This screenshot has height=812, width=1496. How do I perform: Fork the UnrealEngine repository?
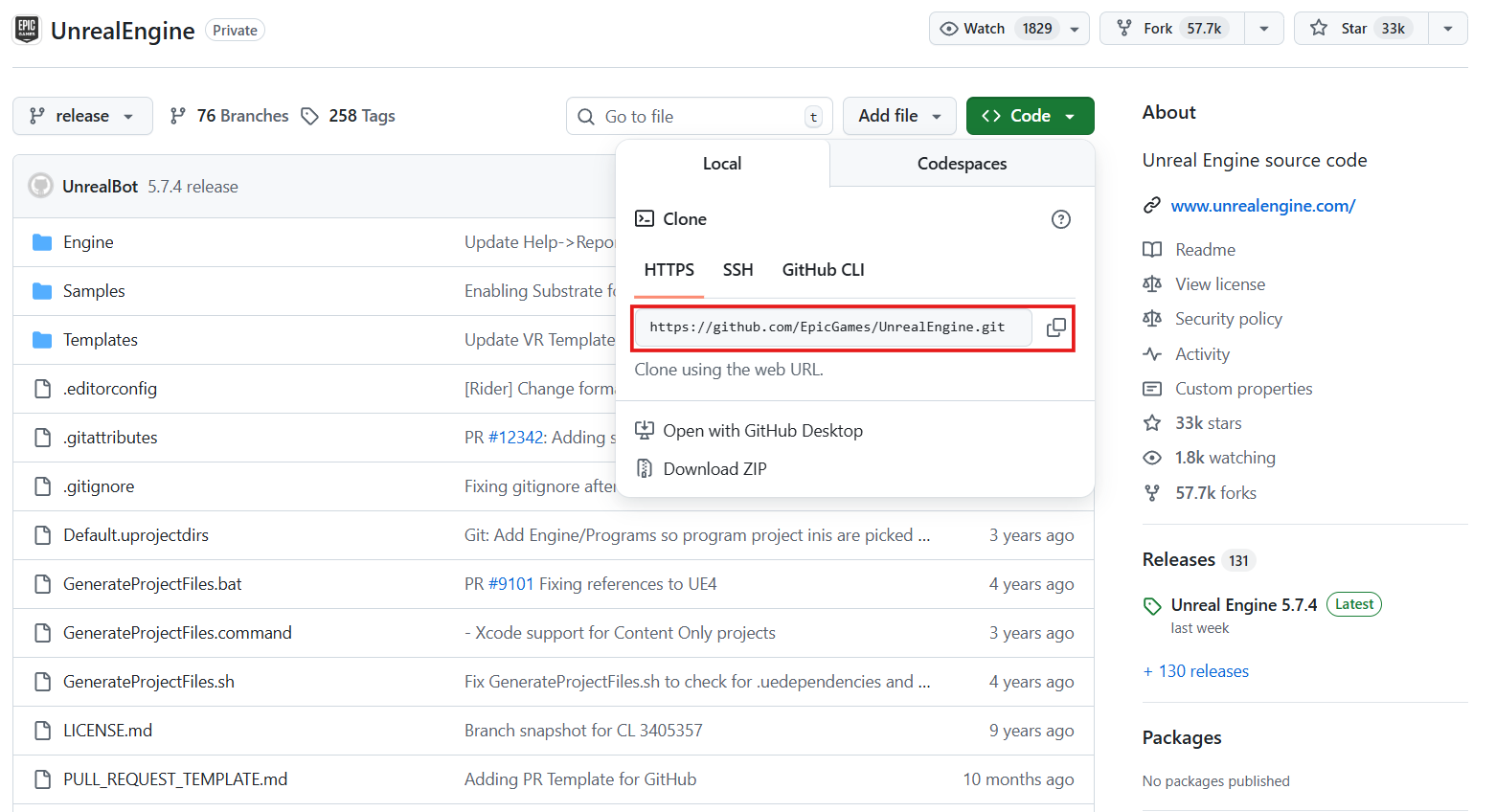[1172, 29]
